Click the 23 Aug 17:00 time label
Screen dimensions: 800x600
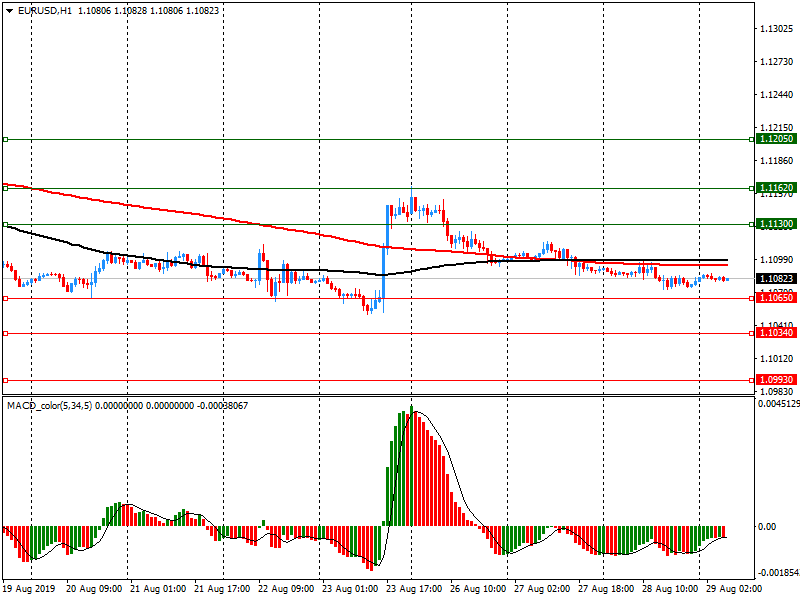pyautogui.click(x=414, y=589)
